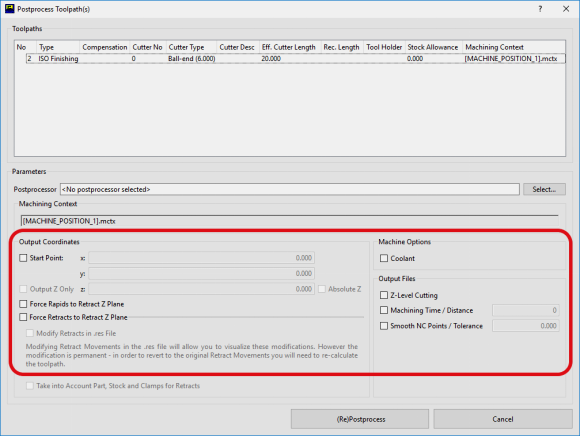Start the (Re)Postprocess button
Screen dimensions: 580x436
(360, 419)
